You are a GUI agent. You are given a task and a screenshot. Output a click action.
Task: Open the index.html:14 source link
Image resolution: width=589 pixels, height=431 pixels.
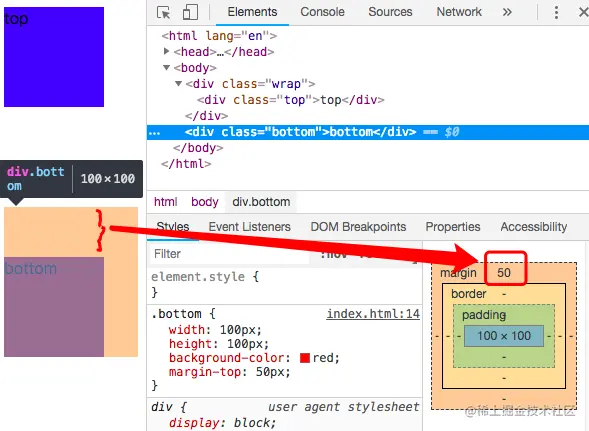(373, 314)
